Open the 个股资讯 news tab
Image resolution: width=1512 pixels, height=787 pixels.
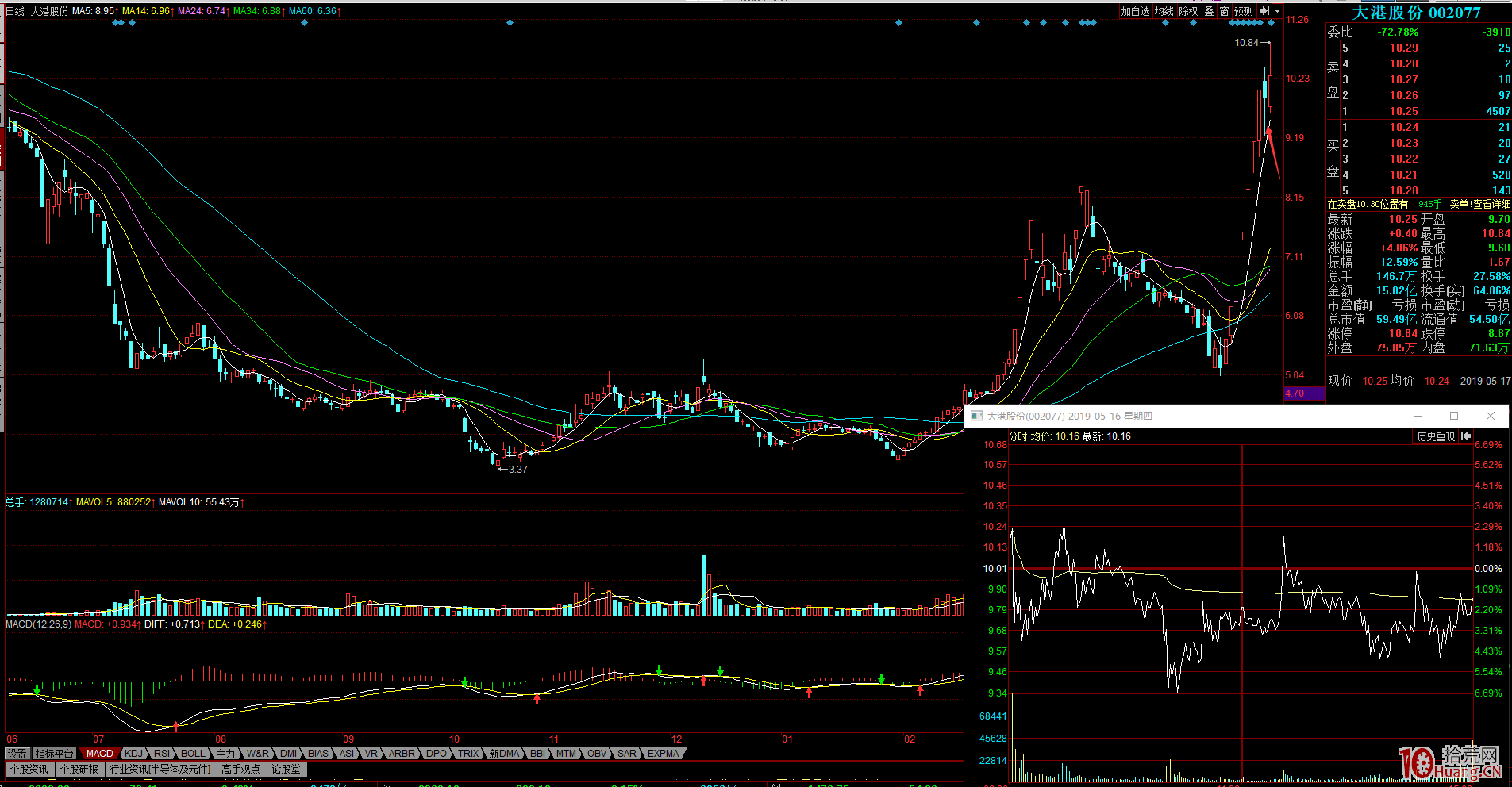(29, 769)
